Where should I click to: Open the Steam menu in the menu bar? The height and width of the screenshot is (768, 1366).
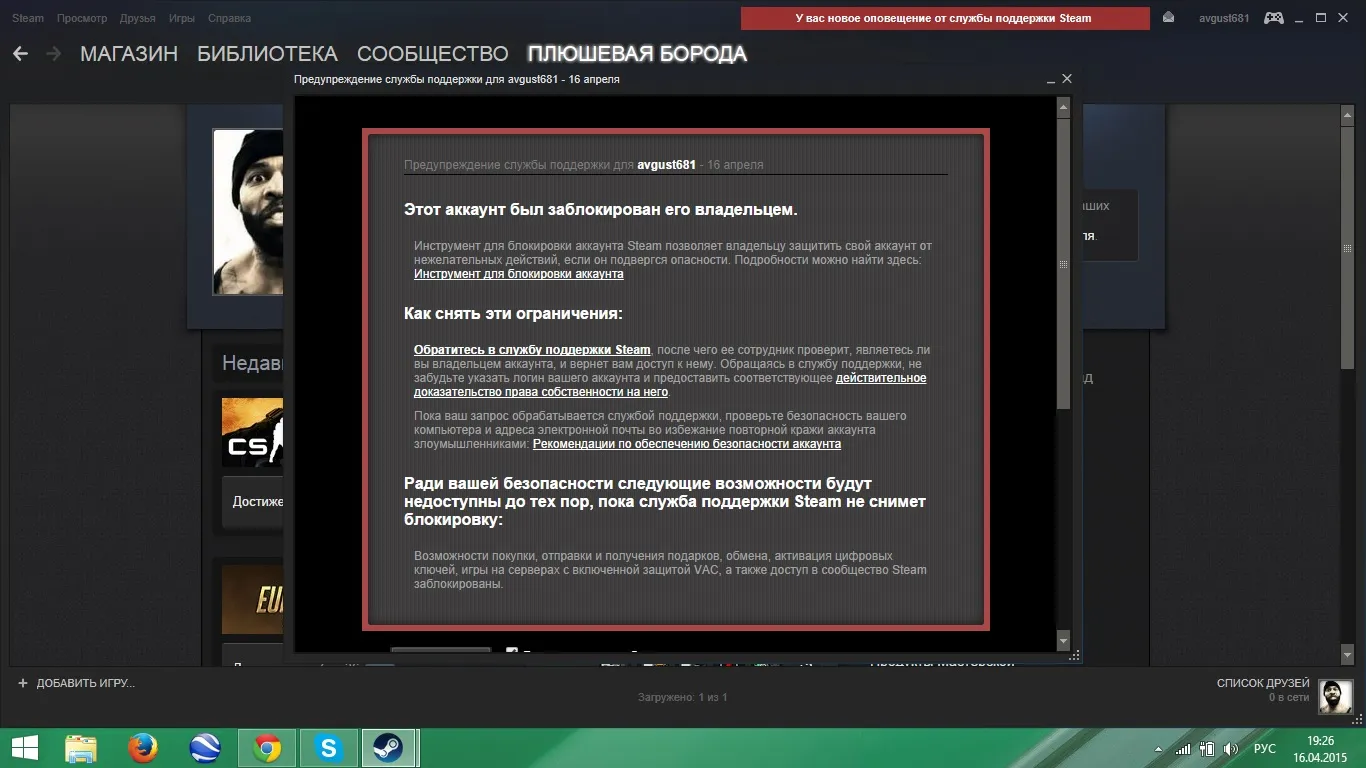pyautogui.click(x=27, y=18)
